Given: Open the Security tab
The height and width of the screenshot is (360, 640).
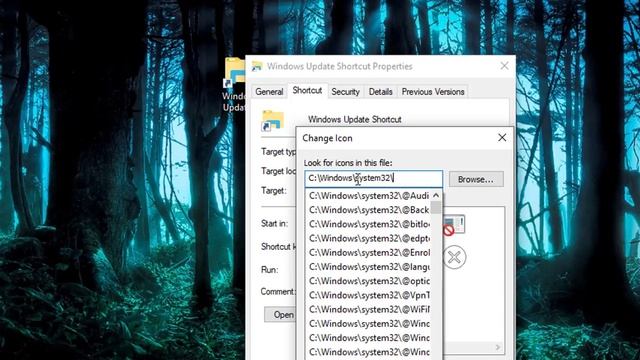Looking at the screenshot, I should point(345,92).
